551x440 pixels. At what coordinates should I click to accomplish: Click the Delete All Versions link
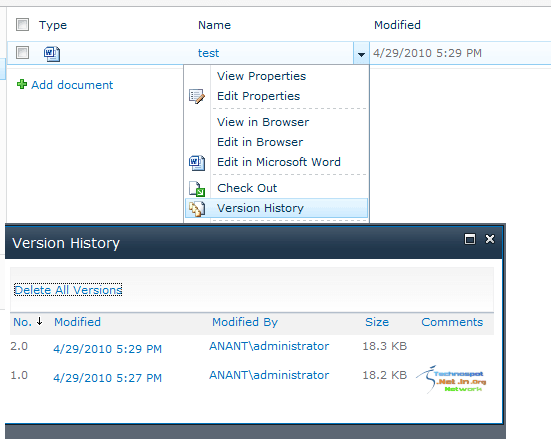68,290
